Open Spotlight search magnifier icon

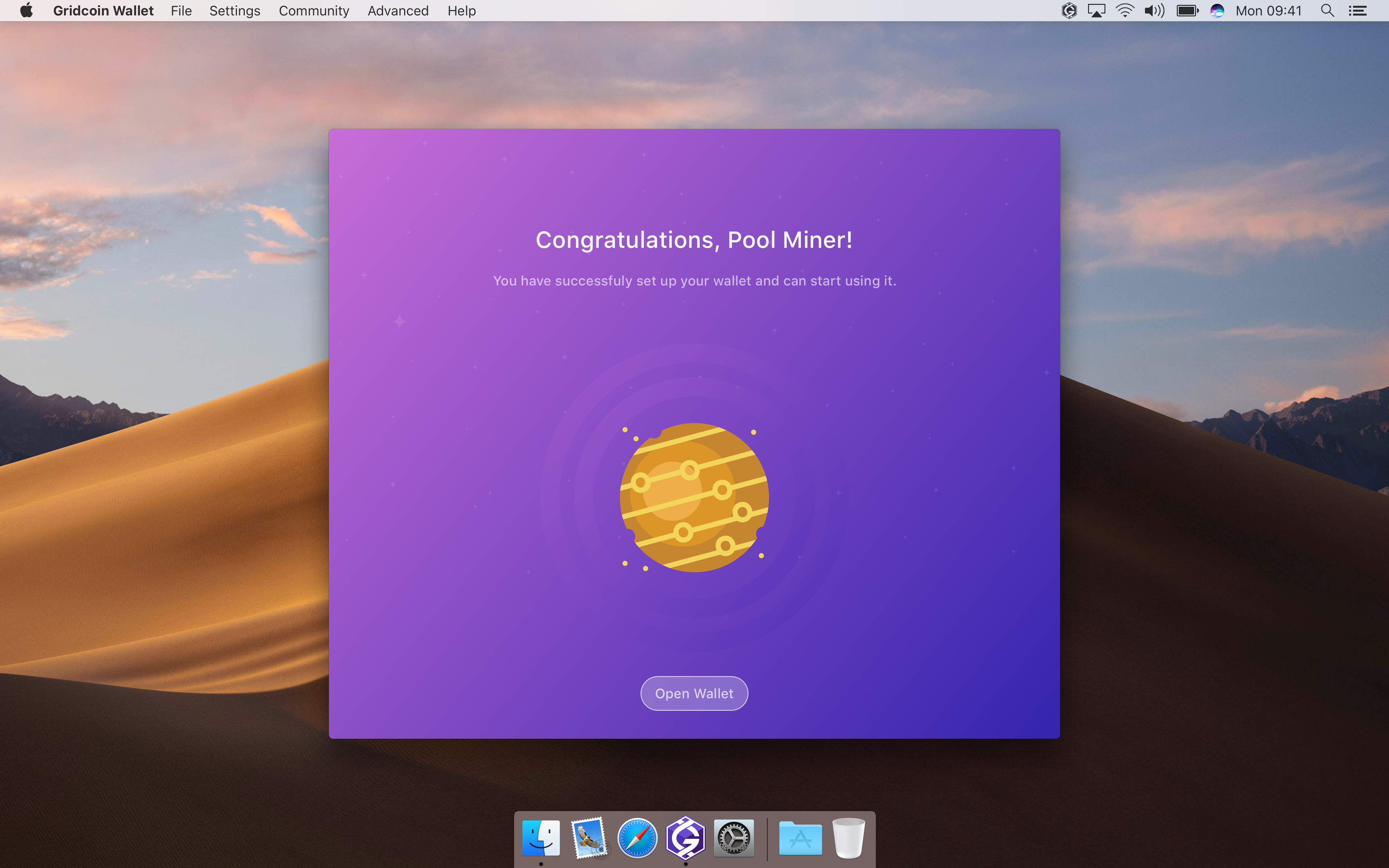1327,10
